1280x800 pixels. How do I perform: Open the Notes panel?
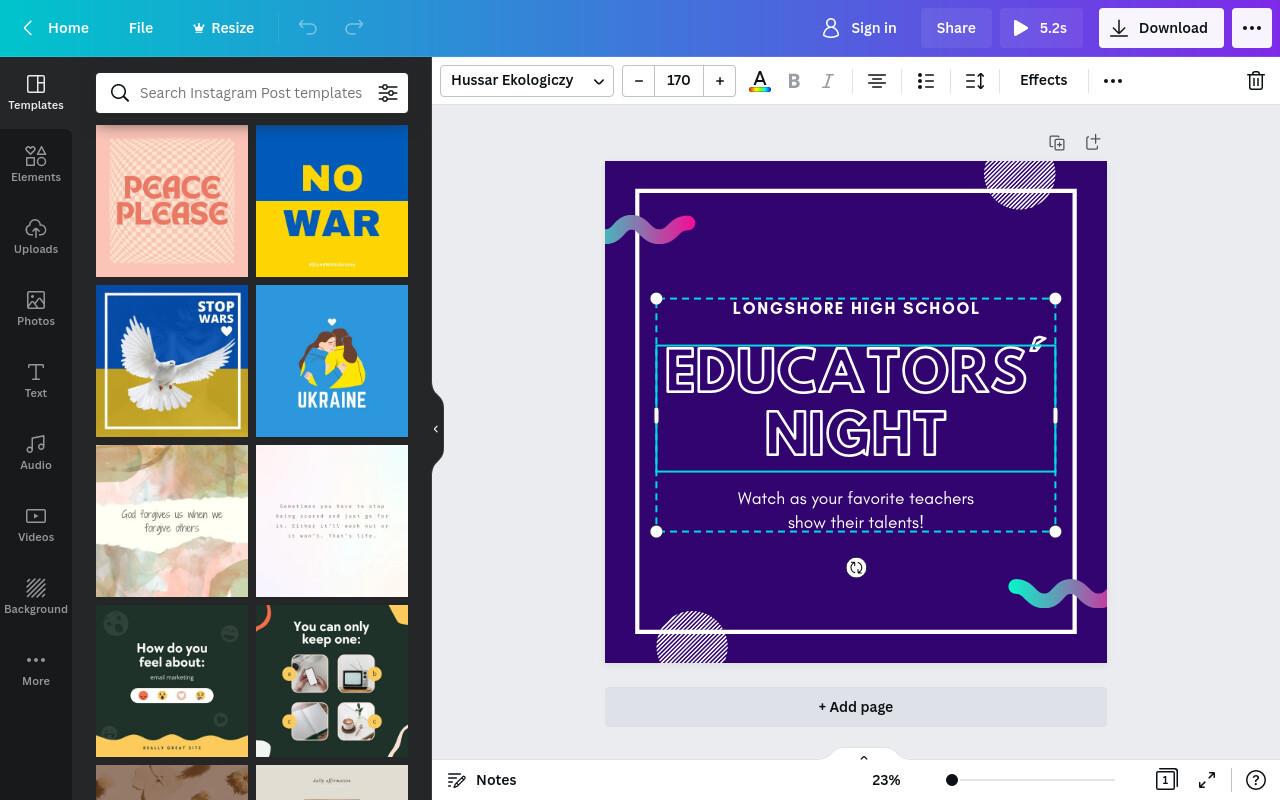(482, 780)
